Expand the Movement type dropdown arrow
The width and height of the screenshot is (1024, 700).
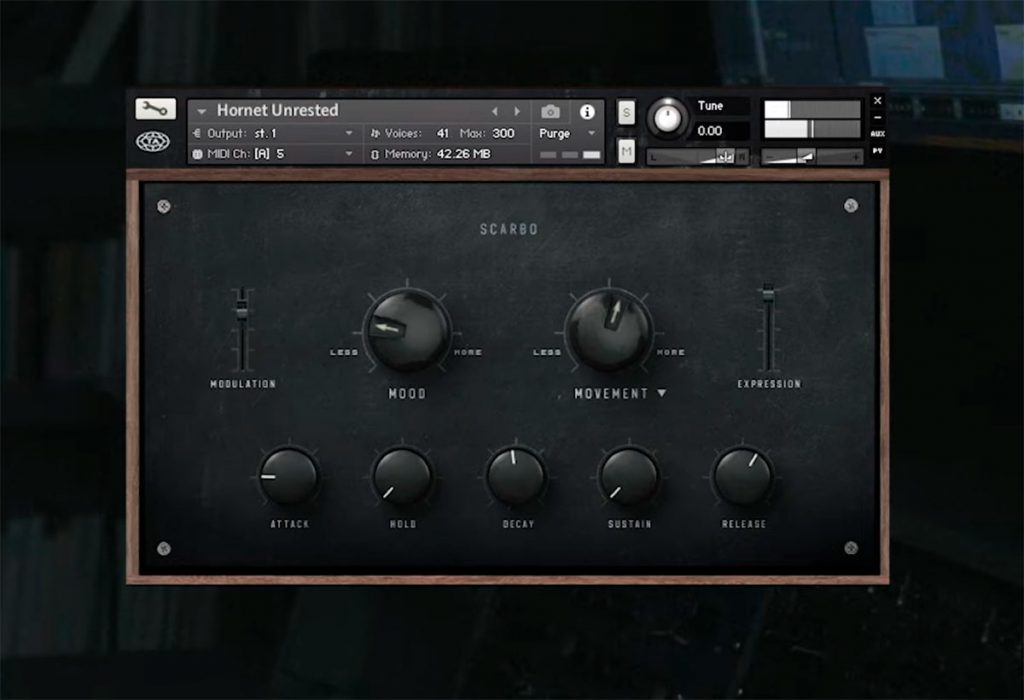662,393
